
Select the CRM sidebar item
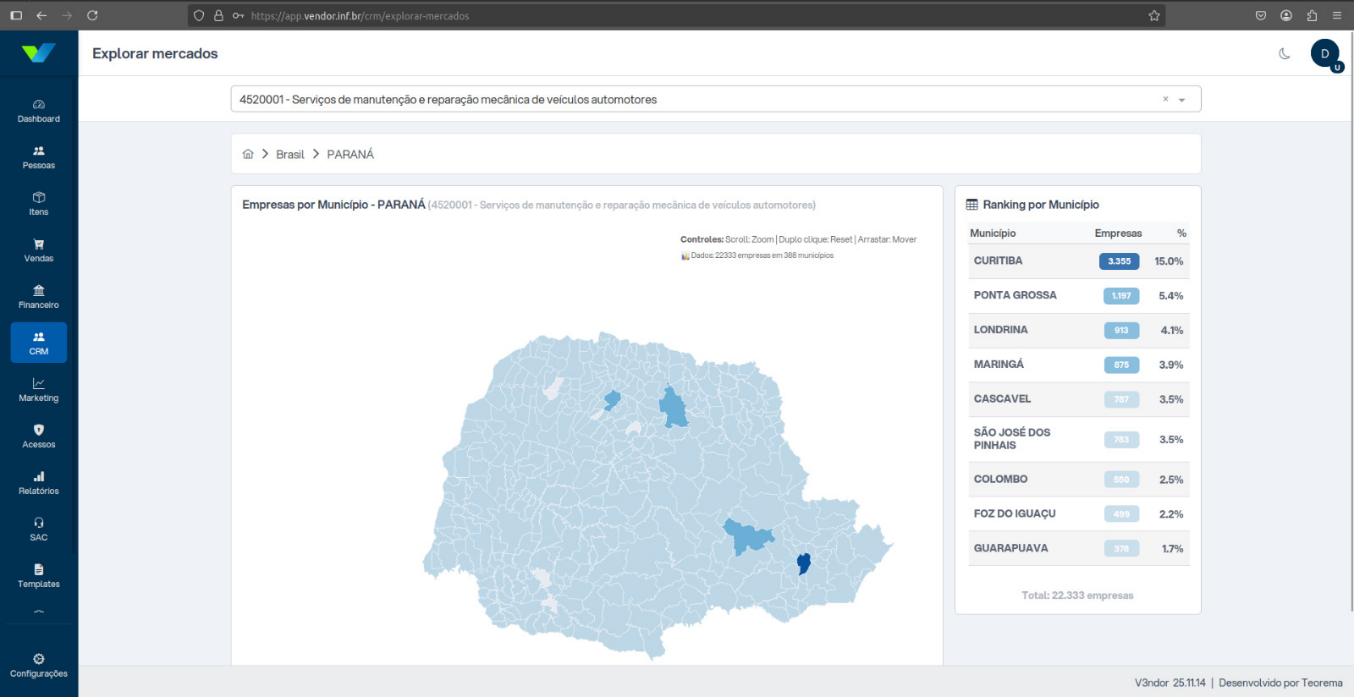pos(39,343)
